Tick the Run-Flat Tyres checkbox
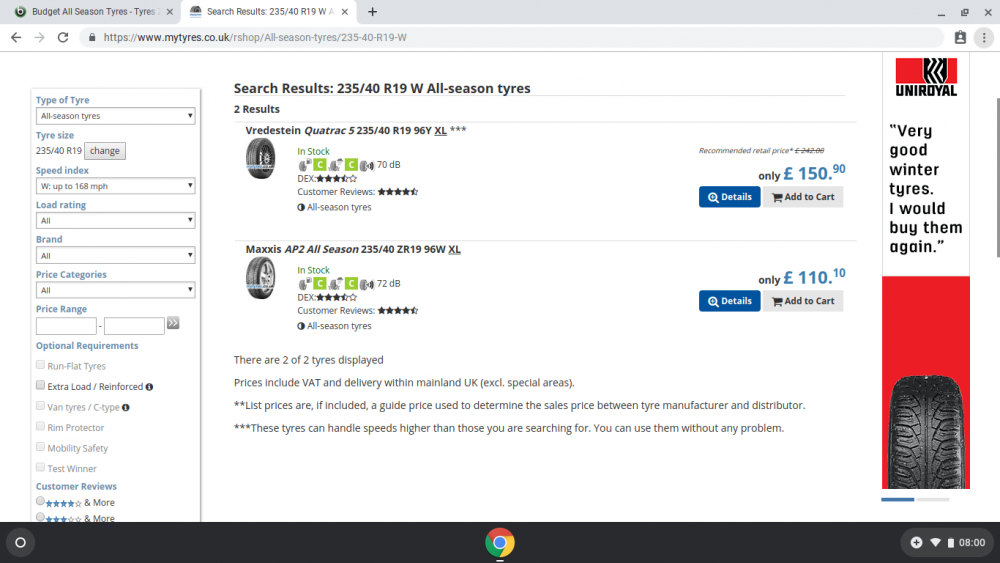This screenshot has height=563, width=1000. click(40, 365)
